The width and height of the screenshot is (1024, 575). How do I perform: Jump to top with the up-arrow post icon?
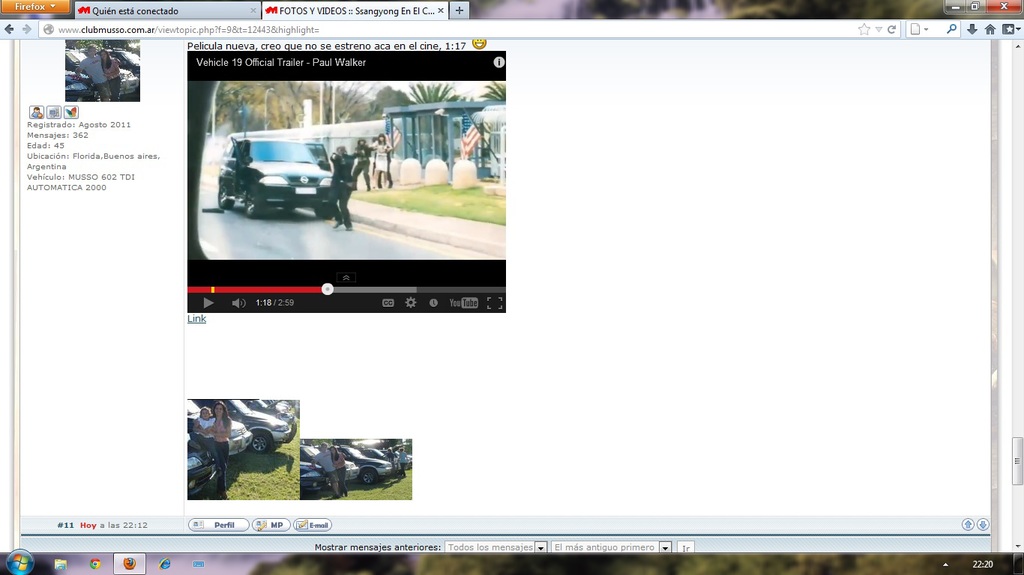click(x=968, y=524)
